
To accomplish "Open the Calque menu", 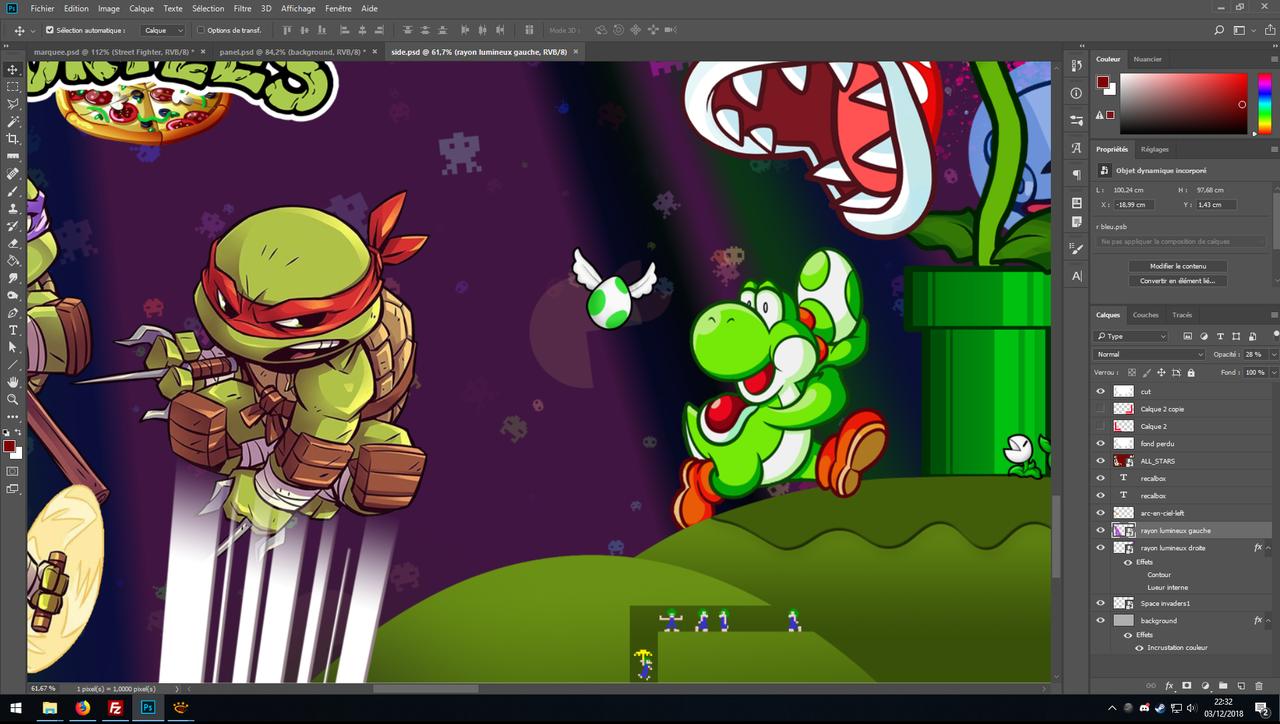I will point(142,8).
